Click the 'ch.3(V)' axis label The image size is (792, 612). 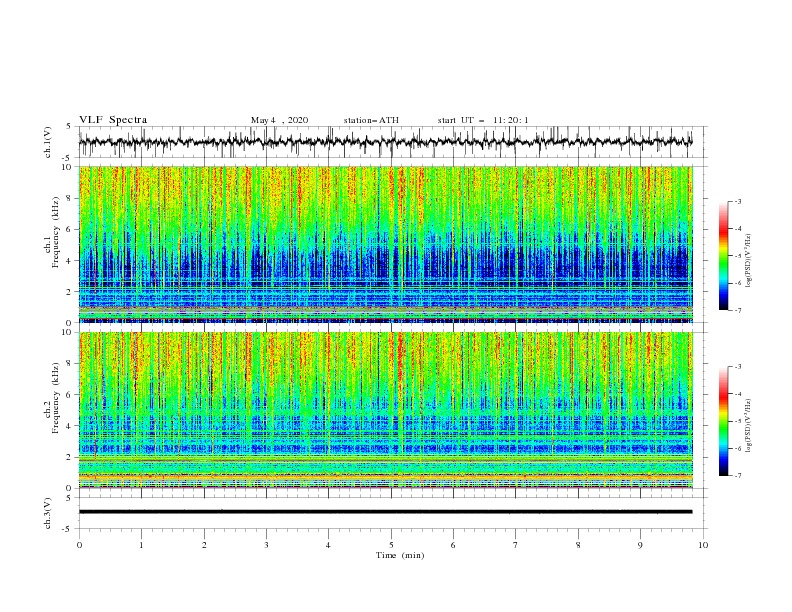pos(48,513)
